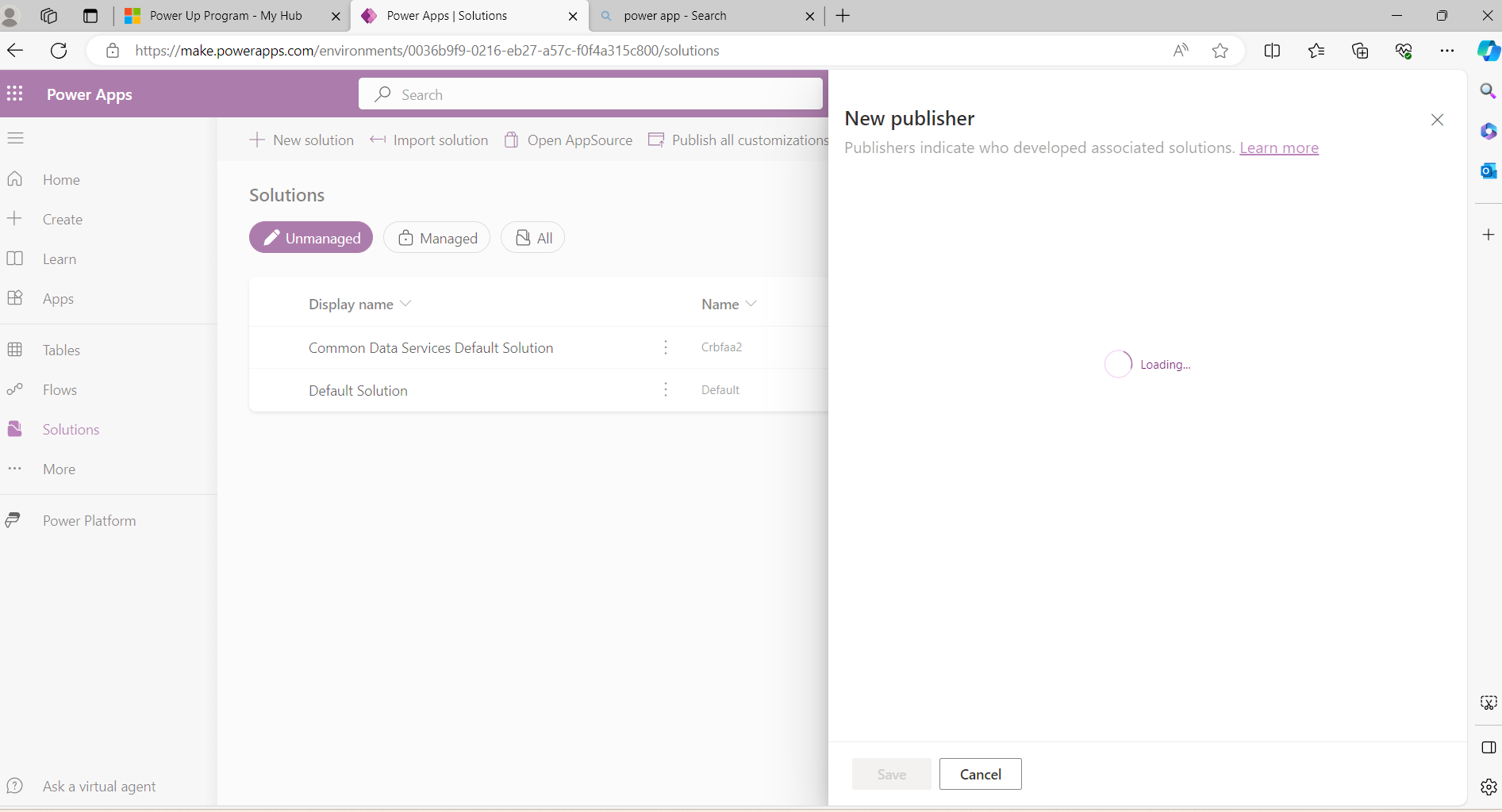Collapse the navigation with the hamburger icon
The height and width of the screenshot is (812, 1502).
pos(15,137)
